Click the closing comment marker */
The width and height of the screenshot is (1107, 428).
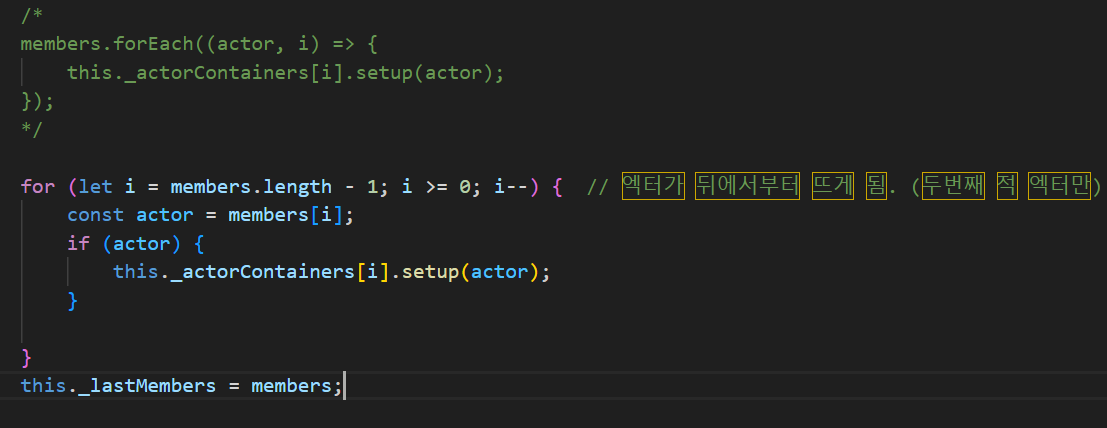[32, 129]
